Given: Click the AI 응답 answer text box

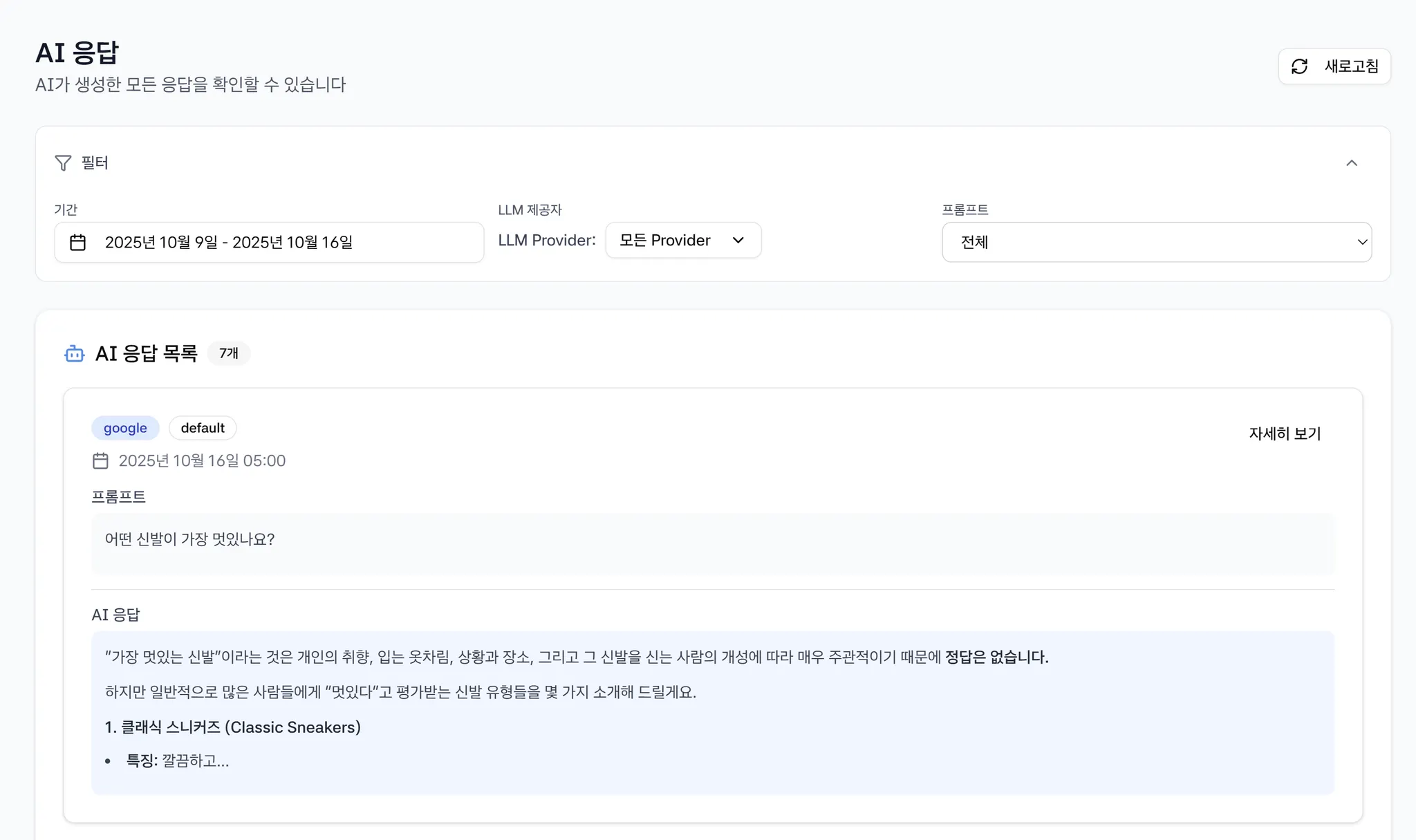Looking at the screenshot, I should (x=712, y=712).
